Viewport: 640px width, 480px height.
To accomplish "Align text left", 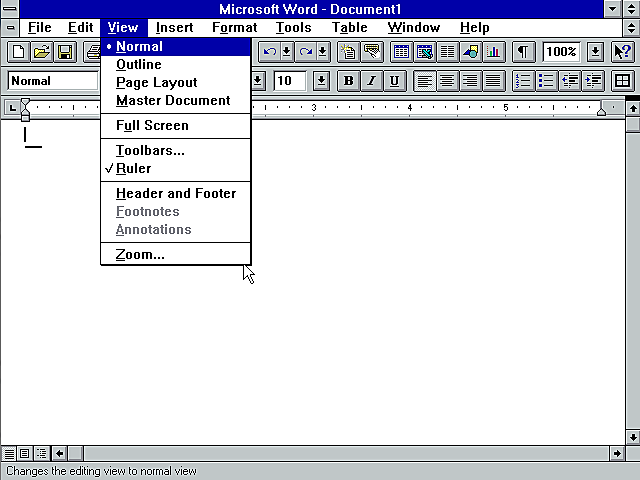I will pos(424,81).
